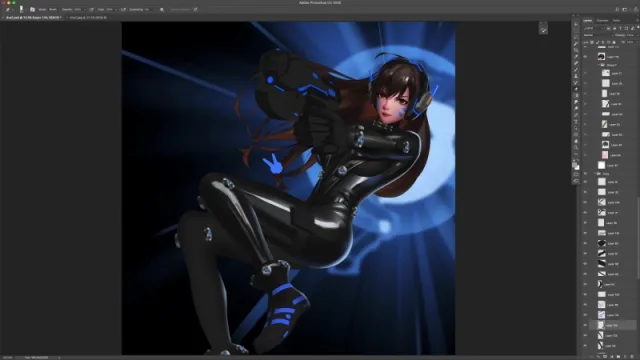This screenshot has width=640, height=360.
Task: Collapse the upper layer group arrow
Action: coord(599,65)
